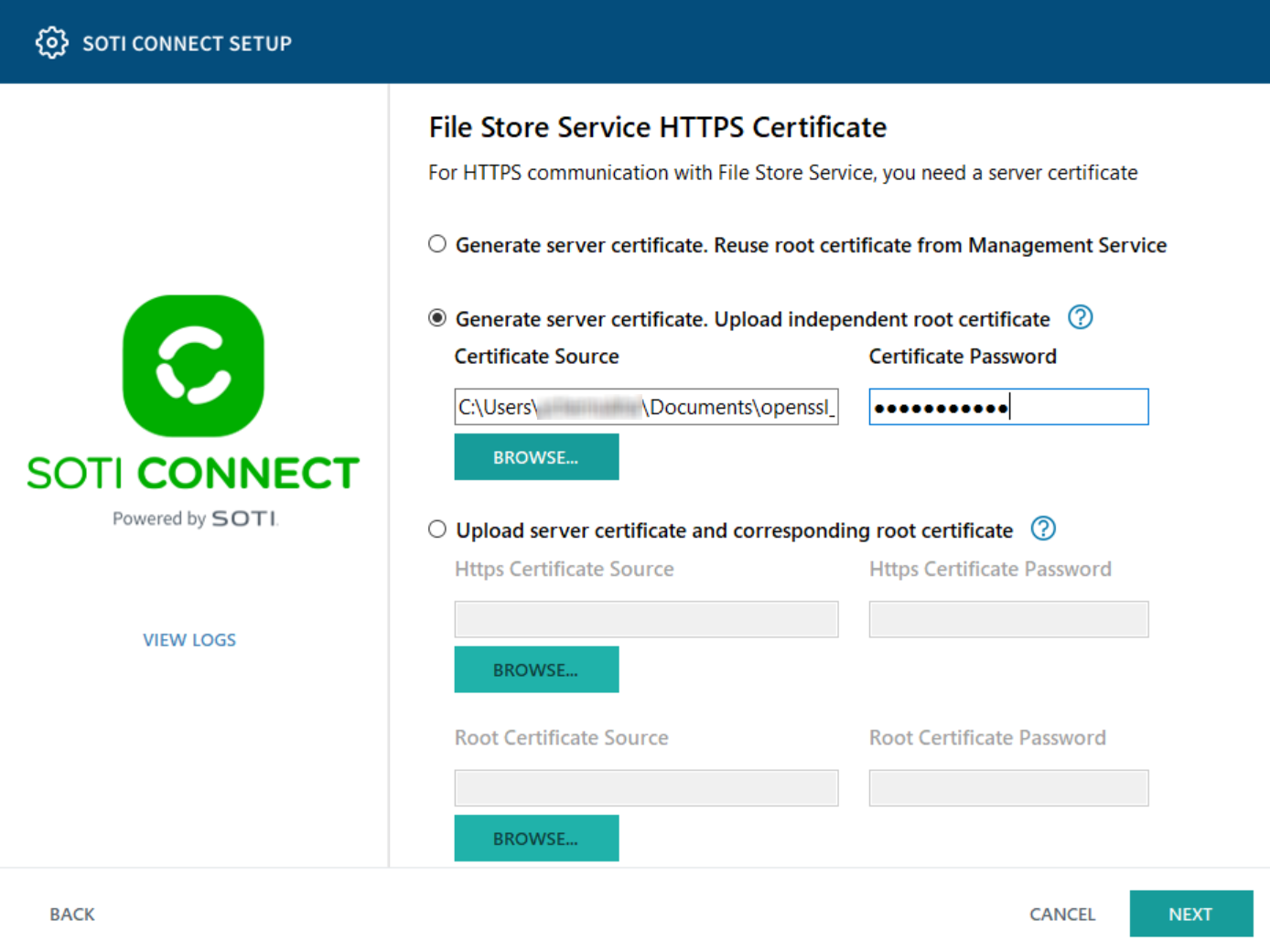Click the Https Certificate Password field
Viewport: 1270px width, 952px height.
tap(1008, 619)
